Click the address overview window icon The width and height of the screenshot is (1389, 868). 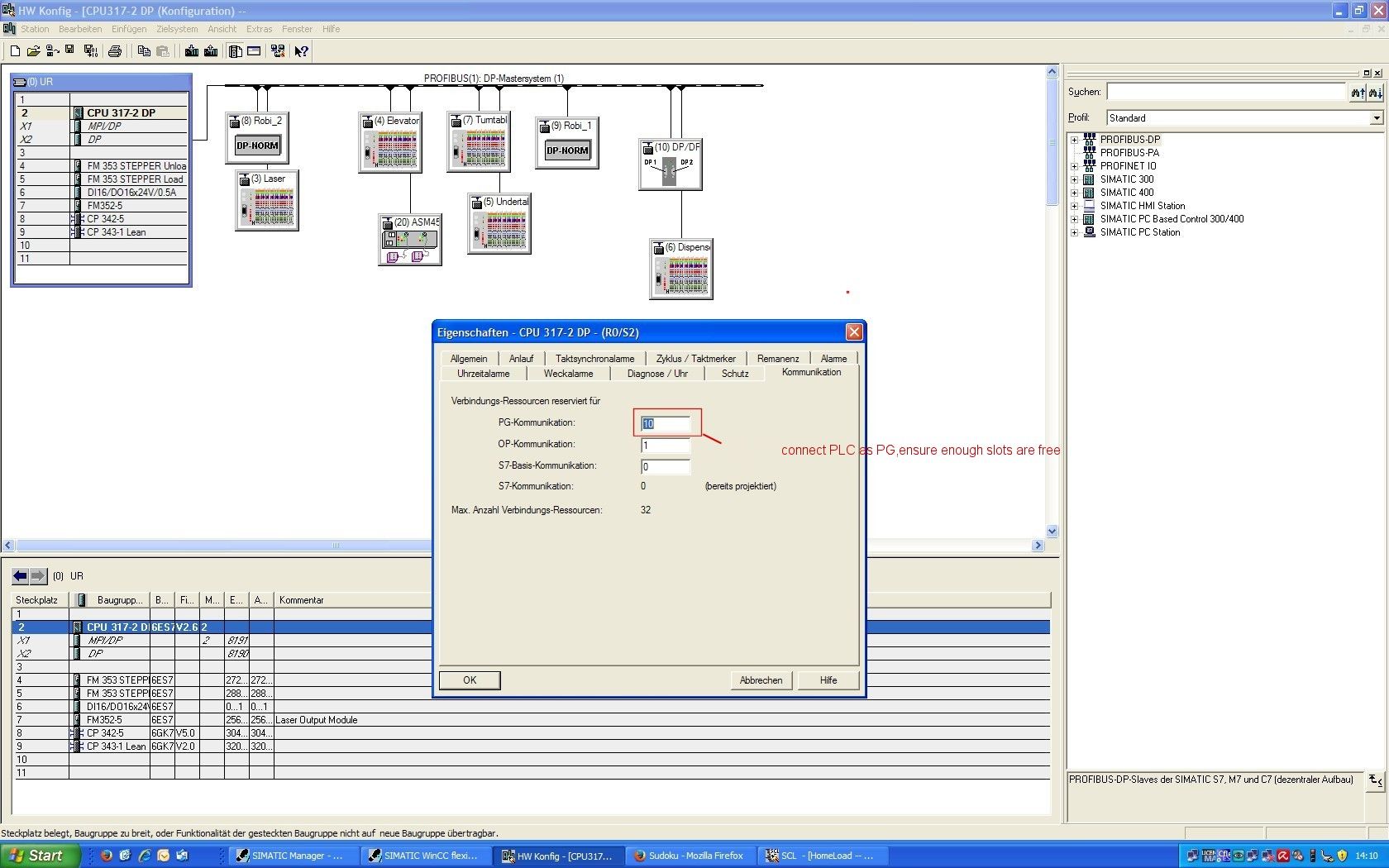(x=254, y=51)
